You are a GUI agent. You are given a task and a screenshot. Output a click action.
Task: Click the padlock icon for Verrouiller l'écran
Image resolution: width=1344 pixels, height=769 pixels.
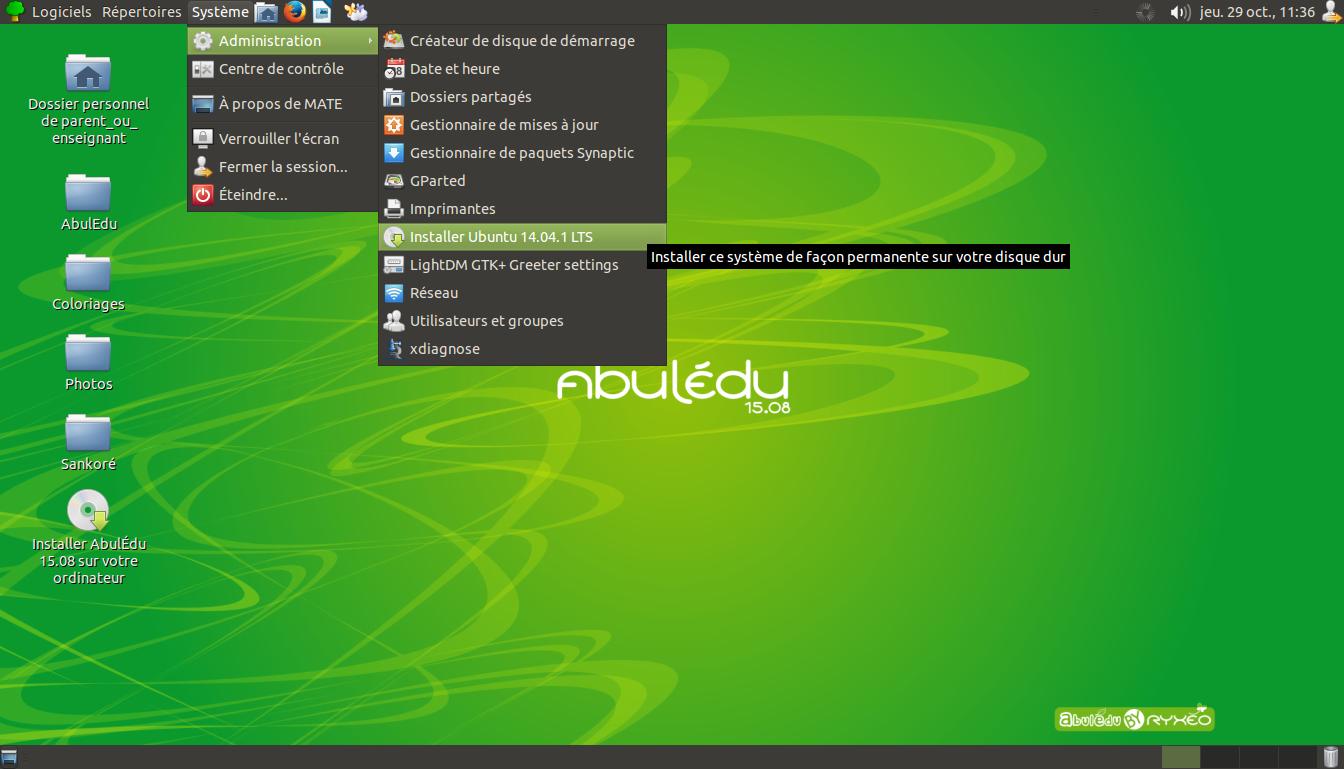coord(203,139)
